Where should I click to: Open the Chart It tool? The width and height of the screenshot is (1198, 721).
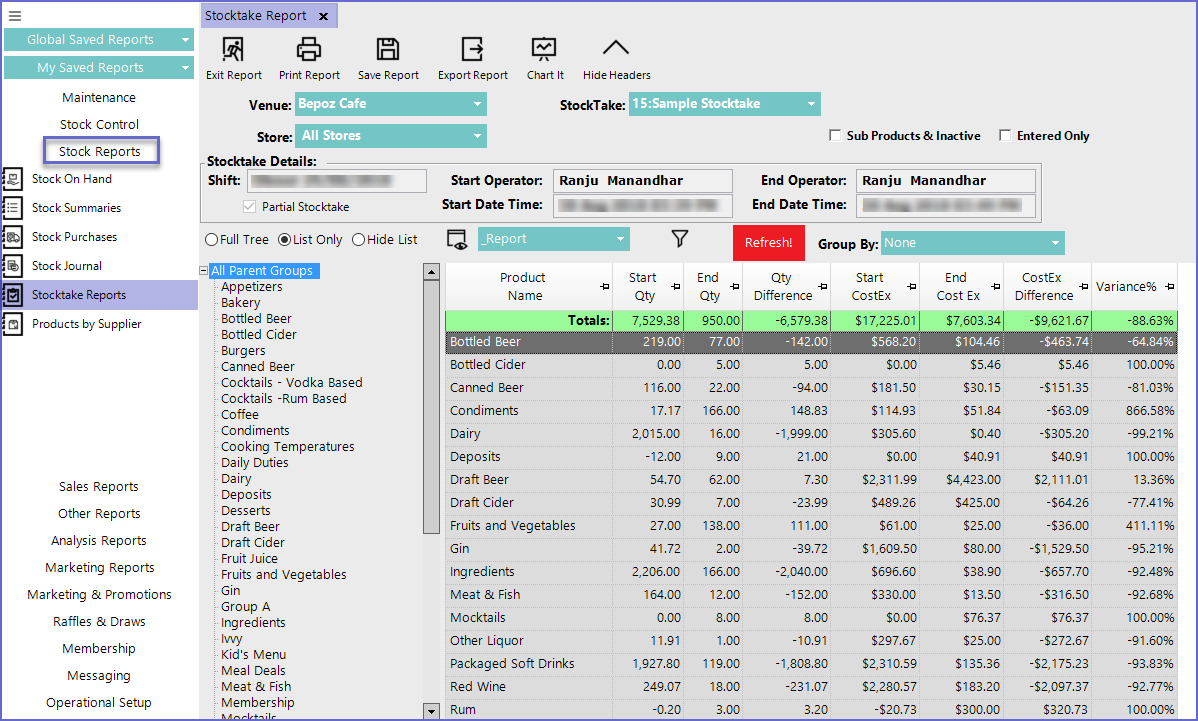pos(544,50)
